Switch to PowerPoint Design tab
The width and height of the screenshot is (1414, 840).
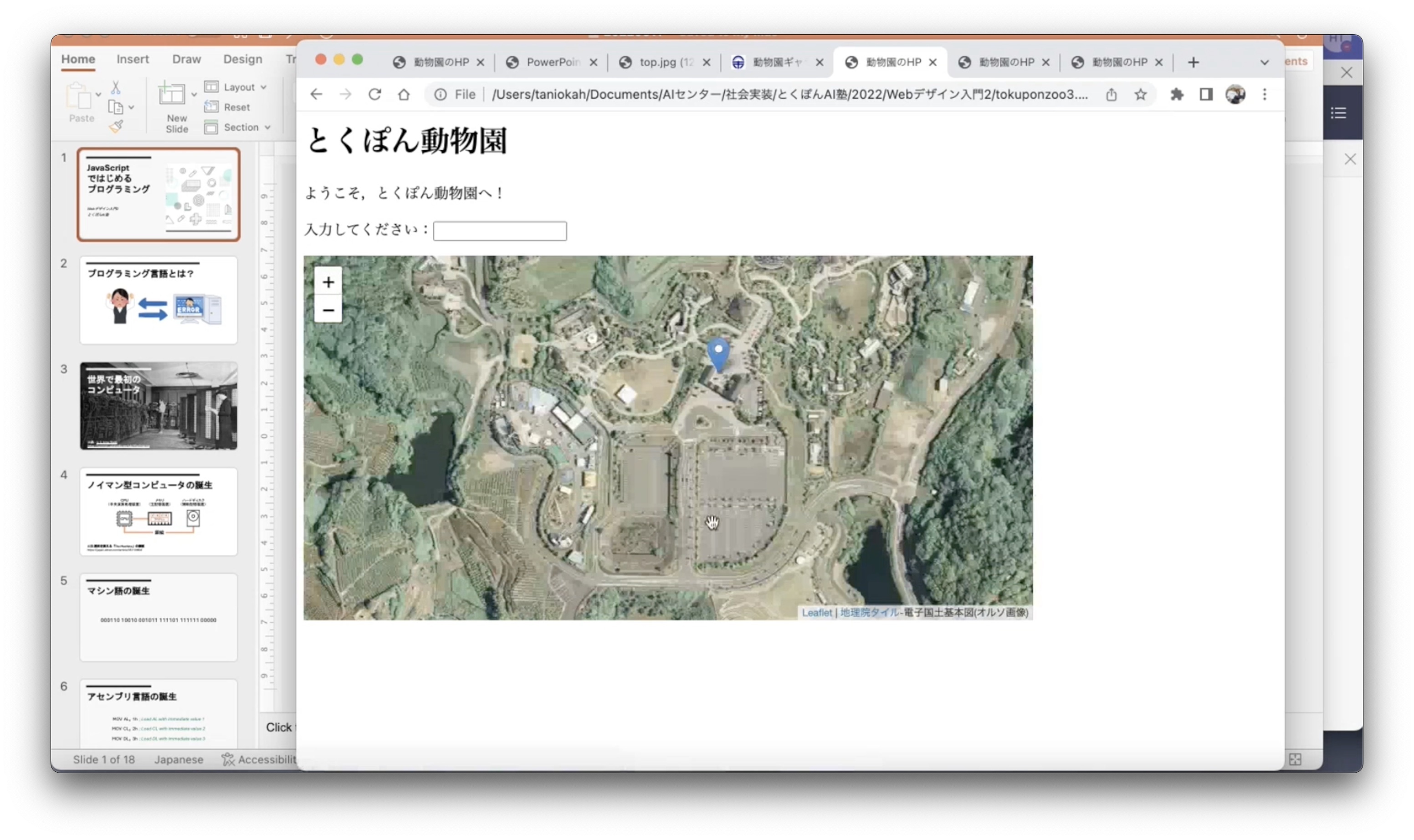pyautogui.click(x=242, y=59)
